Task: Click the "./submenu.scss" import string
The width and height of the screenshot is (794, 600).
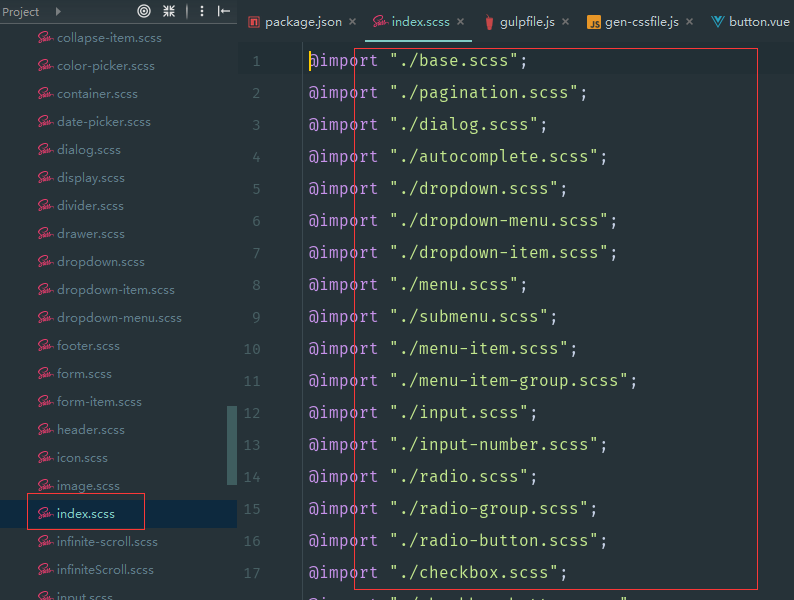Action: click(469, 316)
